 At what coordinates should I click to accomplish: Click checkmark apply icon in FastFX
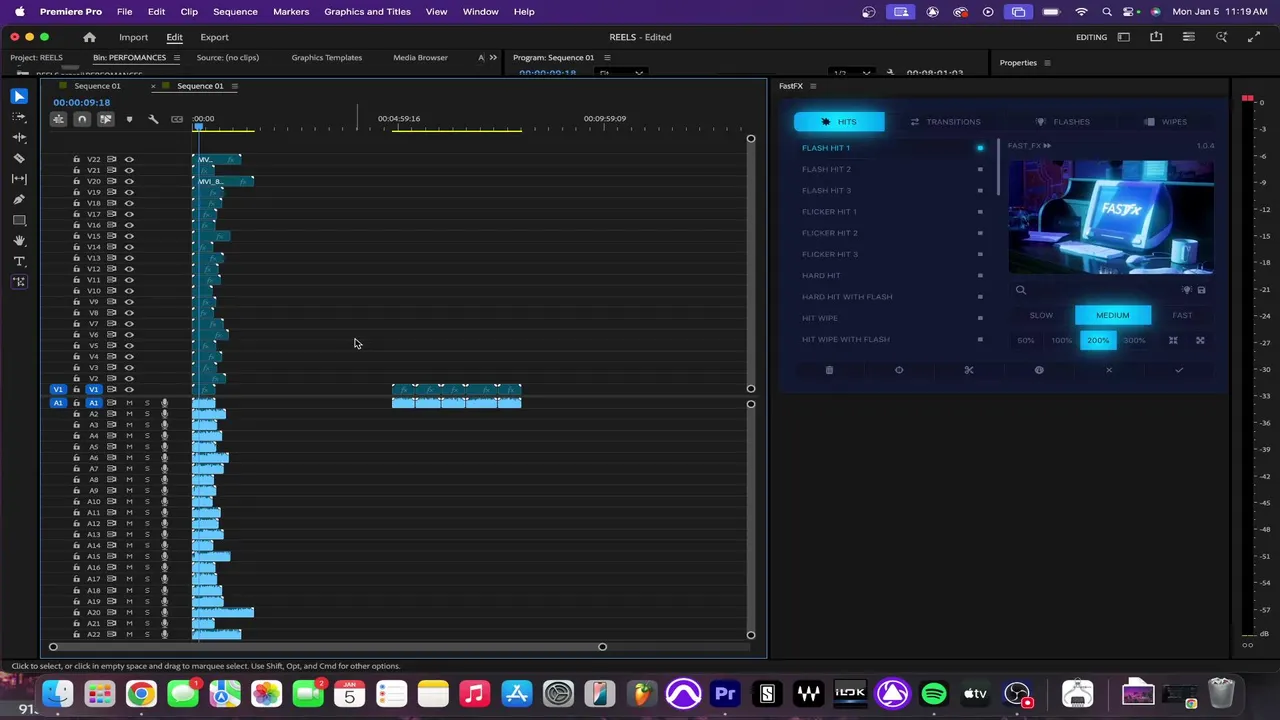pos(1179,370)
